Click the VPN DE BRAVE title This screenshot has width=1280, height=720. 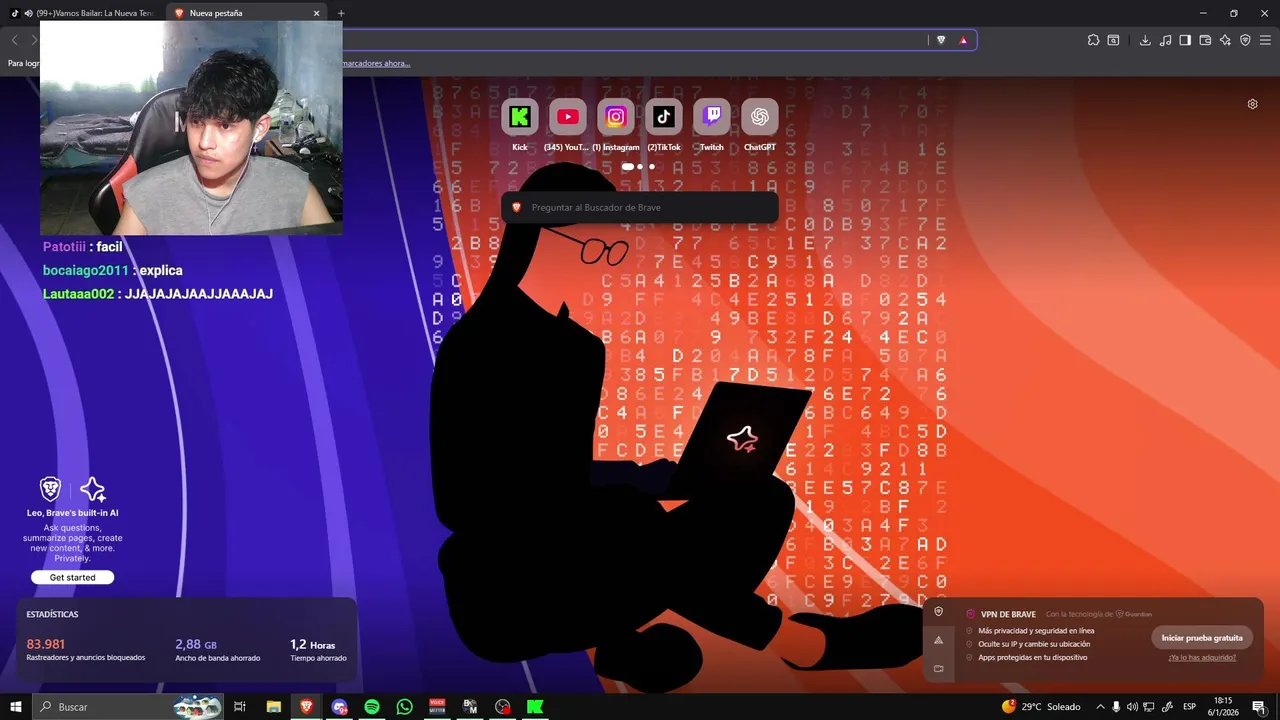click(1008, 614)
